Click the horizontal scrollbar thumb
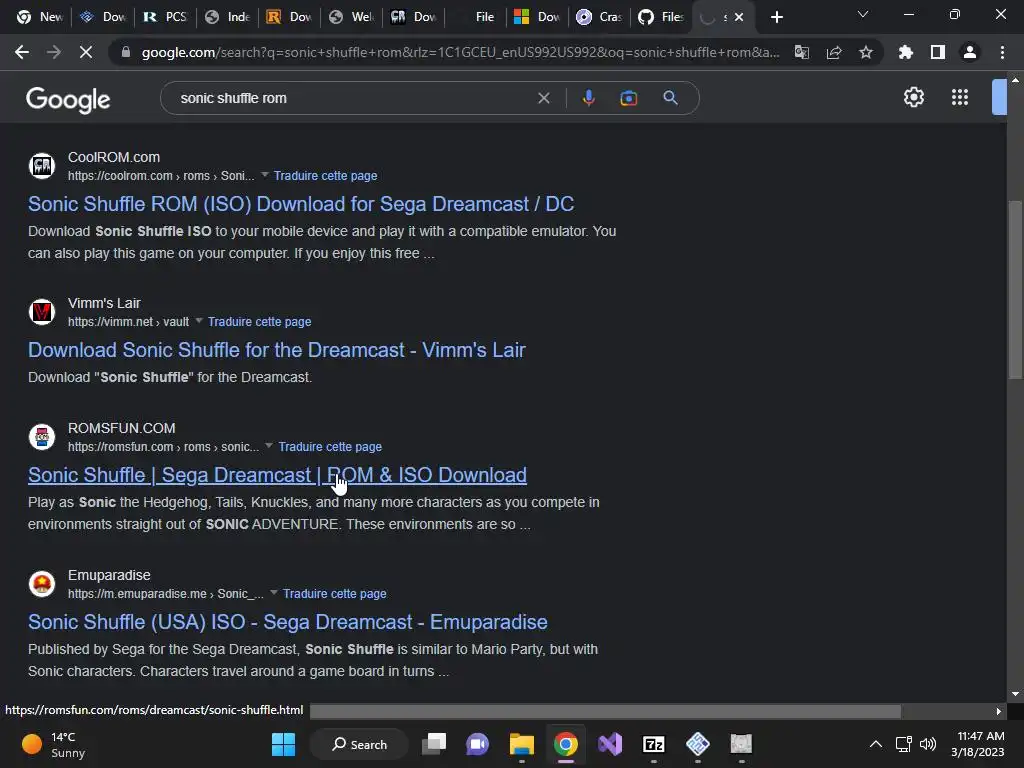This screenshot has height=768, width=1024. (x=605, y=711)
